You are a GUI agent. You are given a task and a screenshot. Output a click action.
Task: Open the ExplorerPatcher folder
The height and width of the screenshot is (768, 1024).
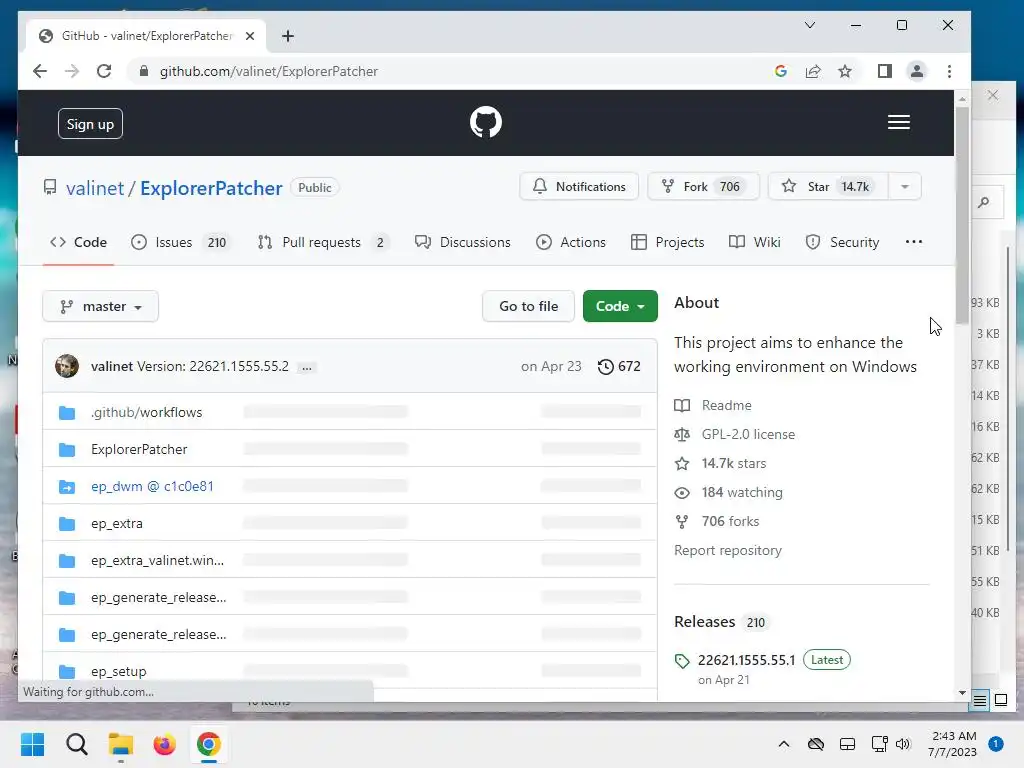[139, 449]
